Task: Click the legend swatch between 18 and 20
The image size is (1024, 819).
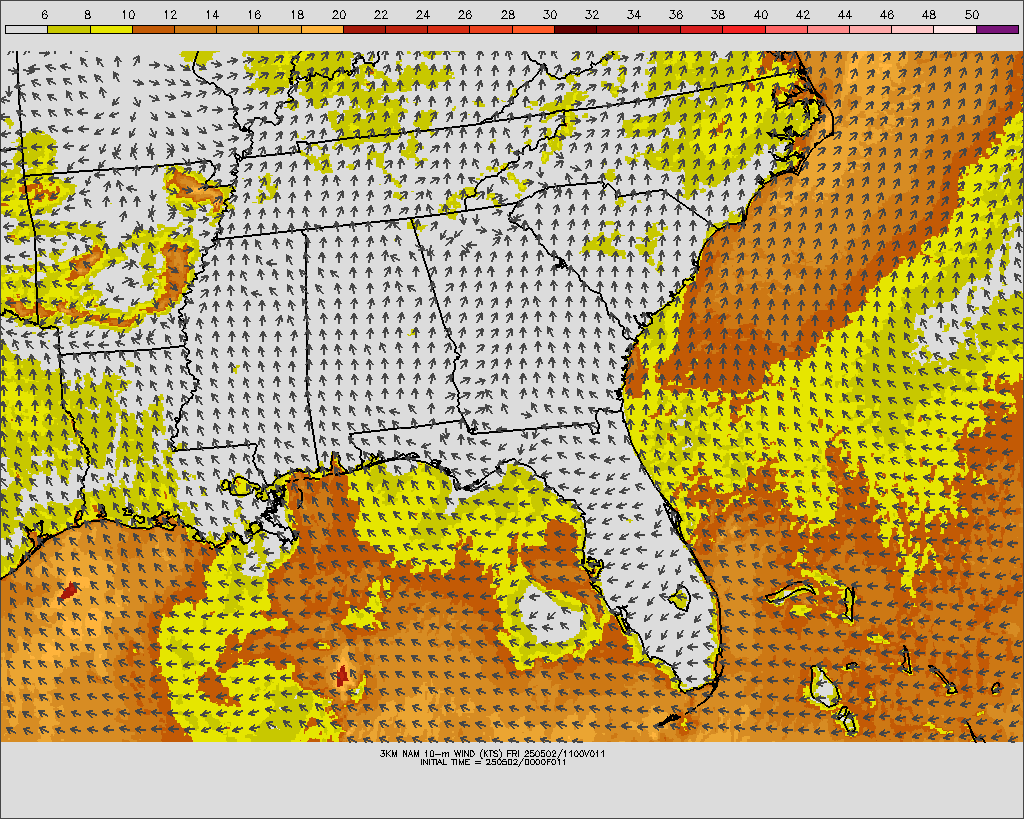Action: pyautogui.click(x=322, y=29)
